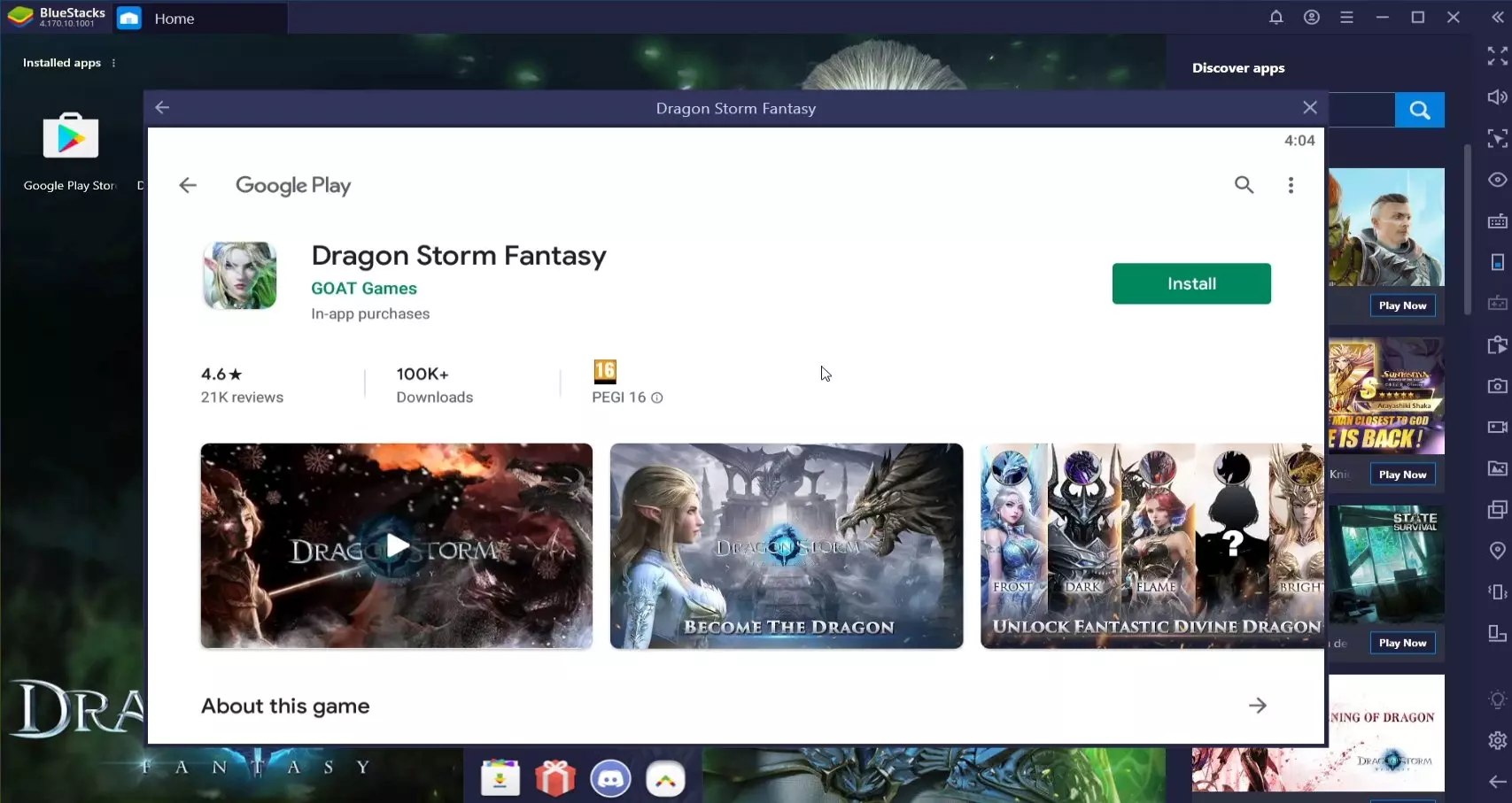1512x803 pixels.
Task: Open the GOAT Games developer link
Action: tap(363, 289)
